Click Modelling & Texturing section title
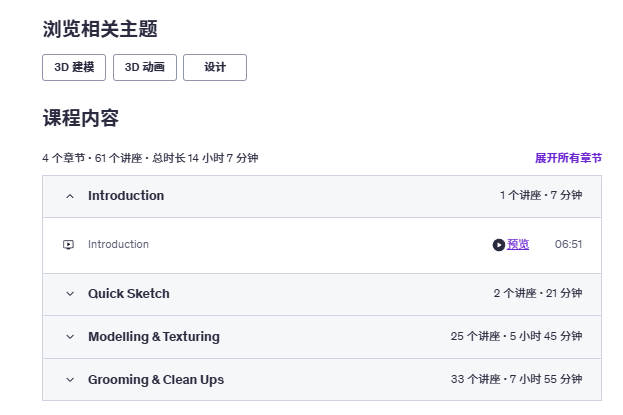 (x=154, y=337)
